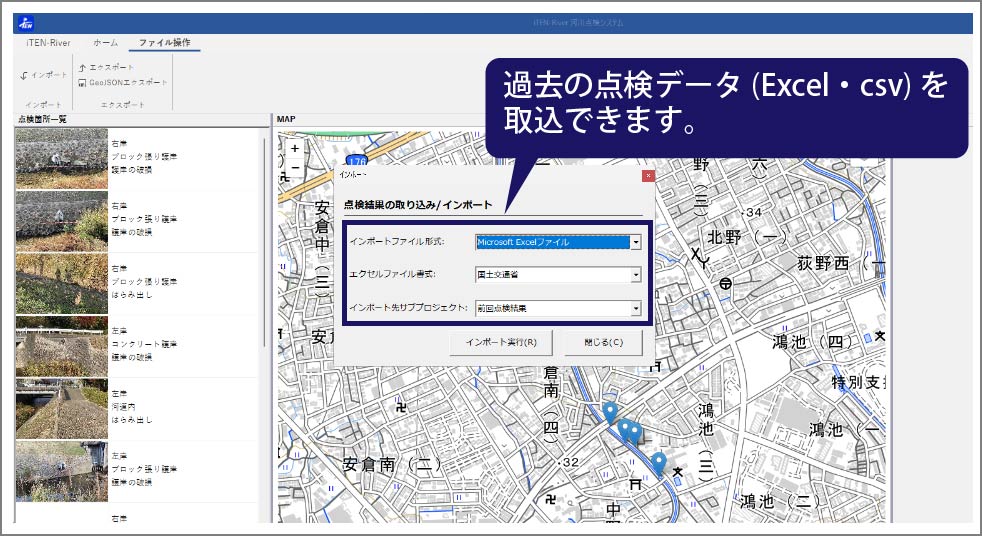
Task: Click the route 176 marker on map
Action: pyautogui.click(x=356, y=160)
